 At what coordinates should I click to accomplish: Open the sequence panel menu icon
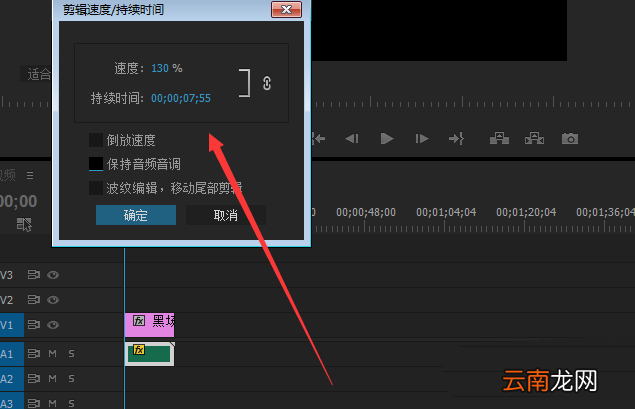point(30,175)
